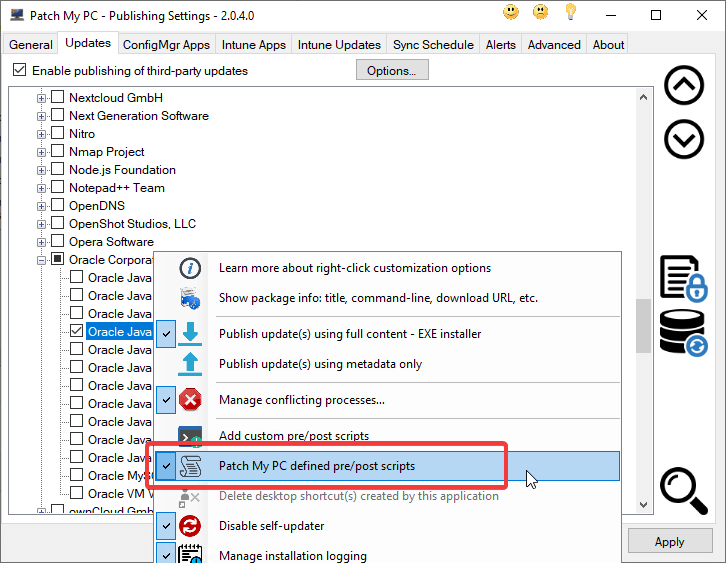This screenshot has width=726, height=563.
Task: Click the tree scrollbar down arrow
Action: click(x=643, y=504)
